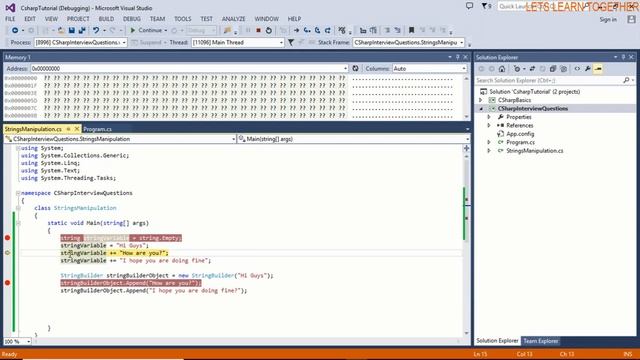Click the Find in Files icon
640x360 pixels.
[227, 30]
